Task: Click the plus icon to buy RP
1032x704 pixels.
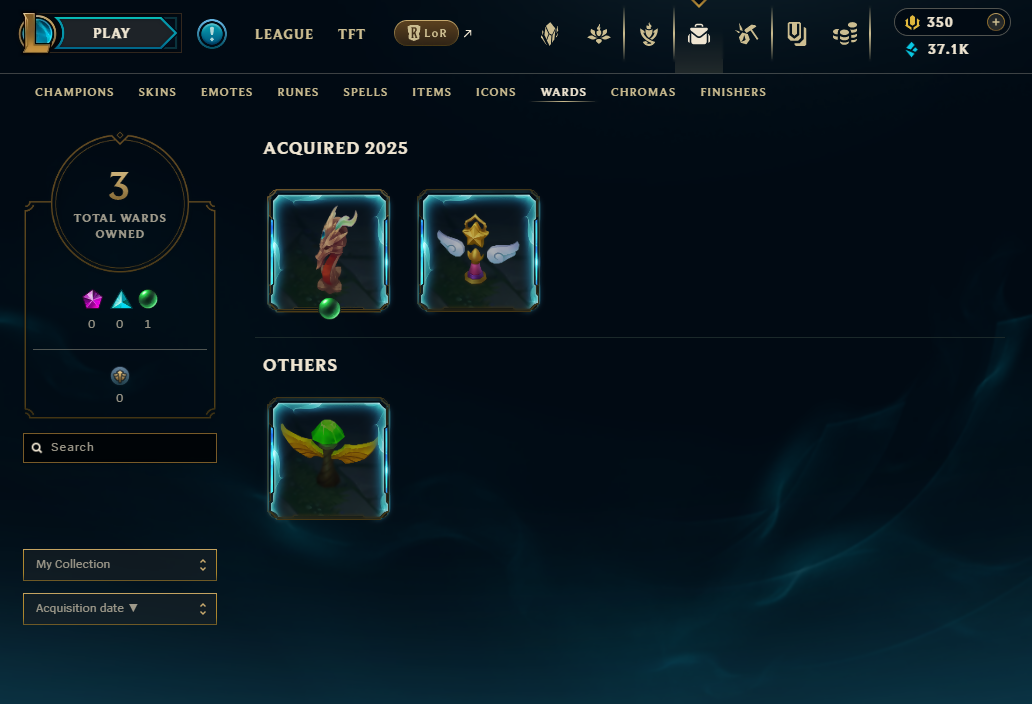Action: click(996, 22)
